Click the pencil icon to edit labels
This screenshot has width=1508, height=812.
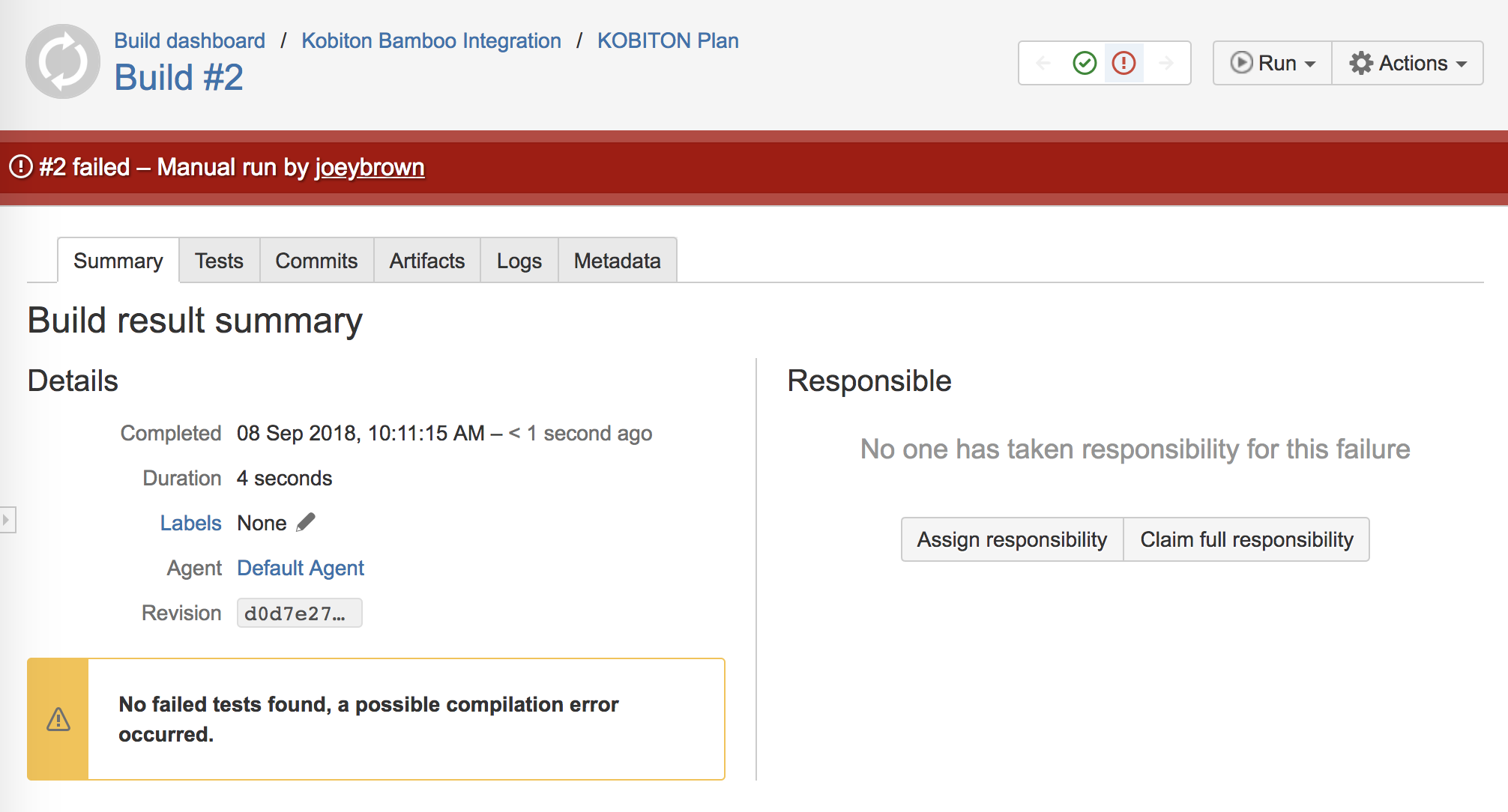pos(306,522)
